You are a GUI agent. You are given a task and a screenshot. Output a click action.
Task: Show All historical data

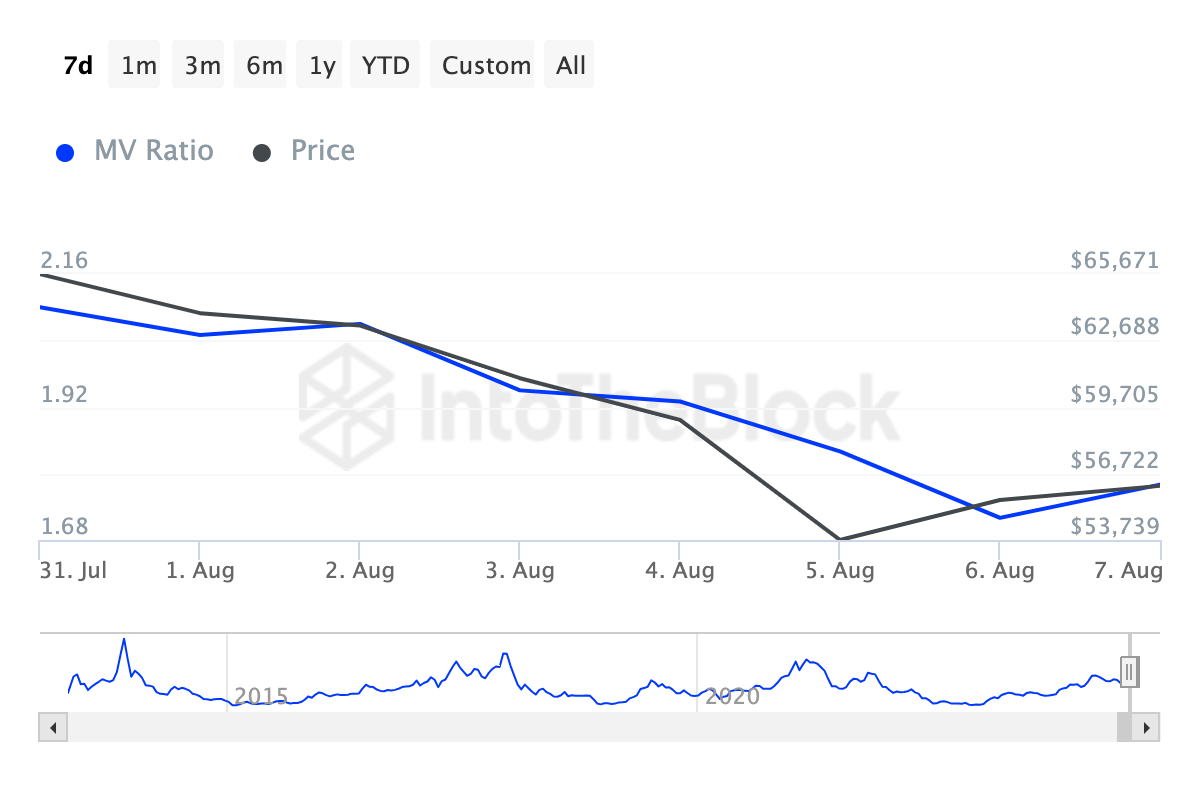(571, 66)
